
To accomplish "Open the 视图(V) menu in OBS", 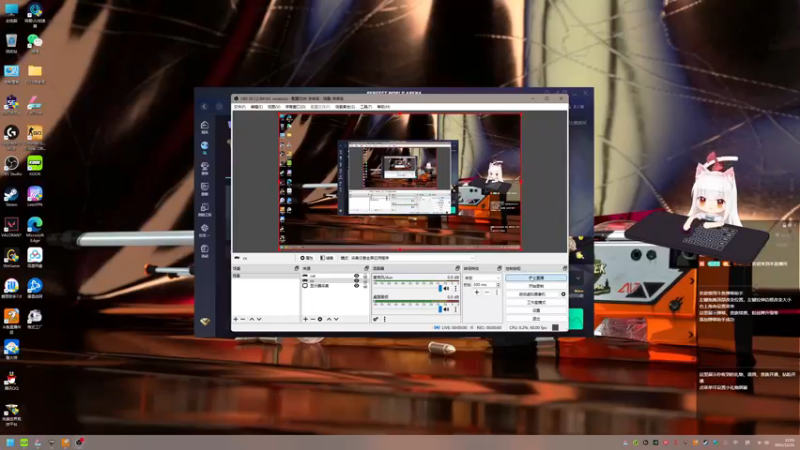I will coord(274,107).
